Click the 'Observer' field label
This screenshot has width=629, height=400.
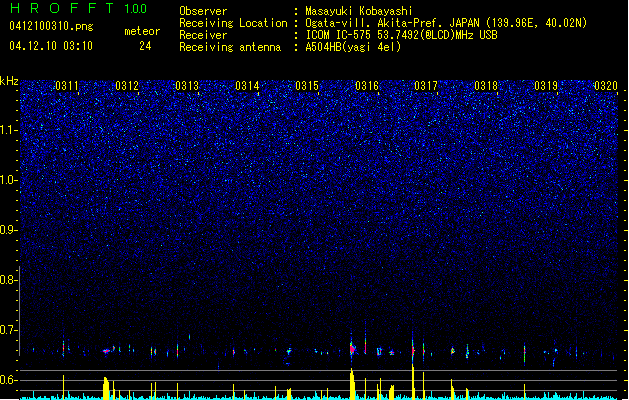tap(203, 11)
